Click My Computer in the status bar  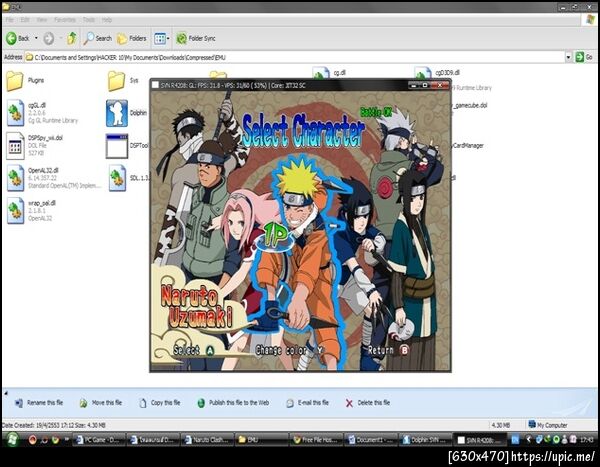[x=548, y=425]
